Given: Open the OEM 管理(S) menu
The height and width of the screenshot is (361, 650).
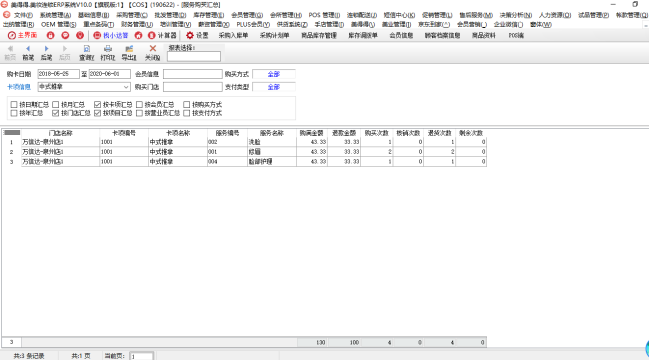Looking at the screenshot, I should click(x=58, y=24).
